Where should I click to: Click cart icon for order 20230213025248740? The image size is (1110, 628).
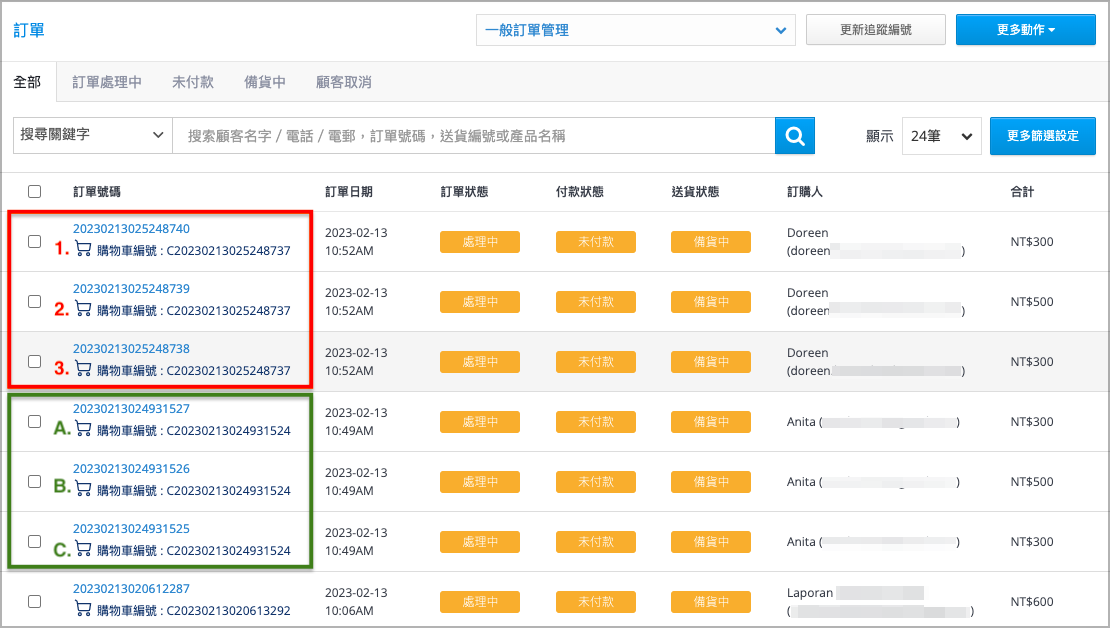(84, 249)
